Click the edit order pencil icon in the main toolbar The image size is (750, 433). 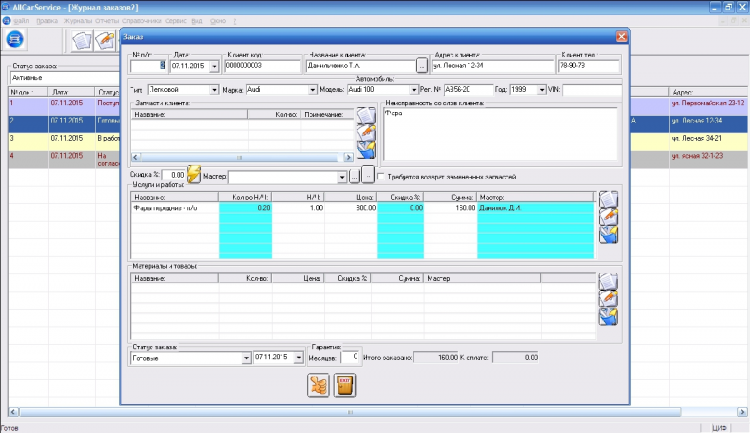[104, 40]
